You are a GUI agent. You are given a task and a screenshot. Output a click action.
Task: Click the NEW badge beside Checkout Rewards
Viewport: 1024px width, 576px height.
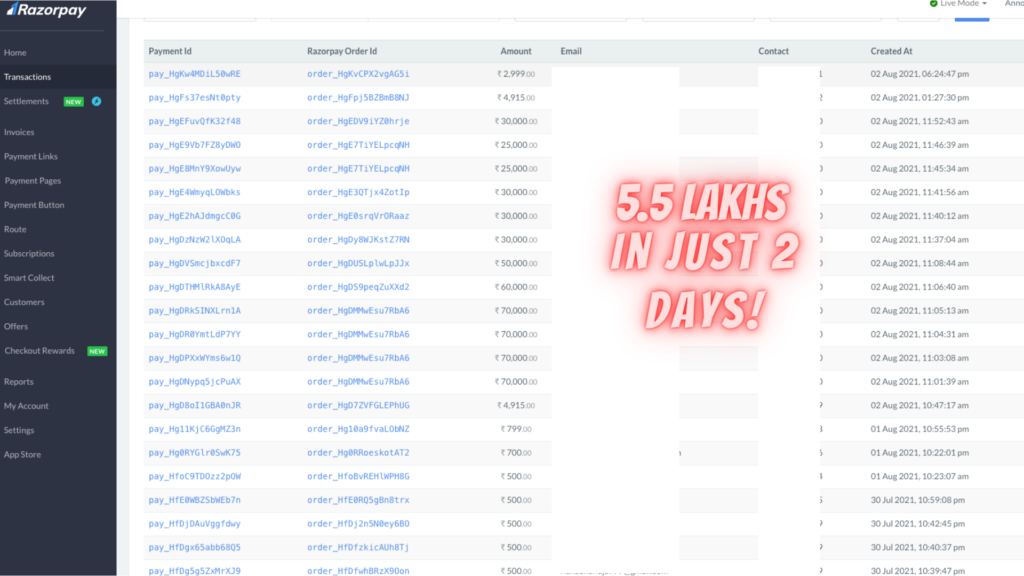97,351
